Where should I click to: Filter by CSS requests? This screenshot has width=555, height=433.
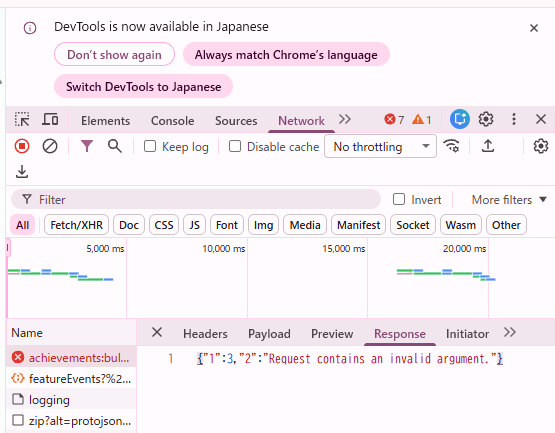coord(164,225)
